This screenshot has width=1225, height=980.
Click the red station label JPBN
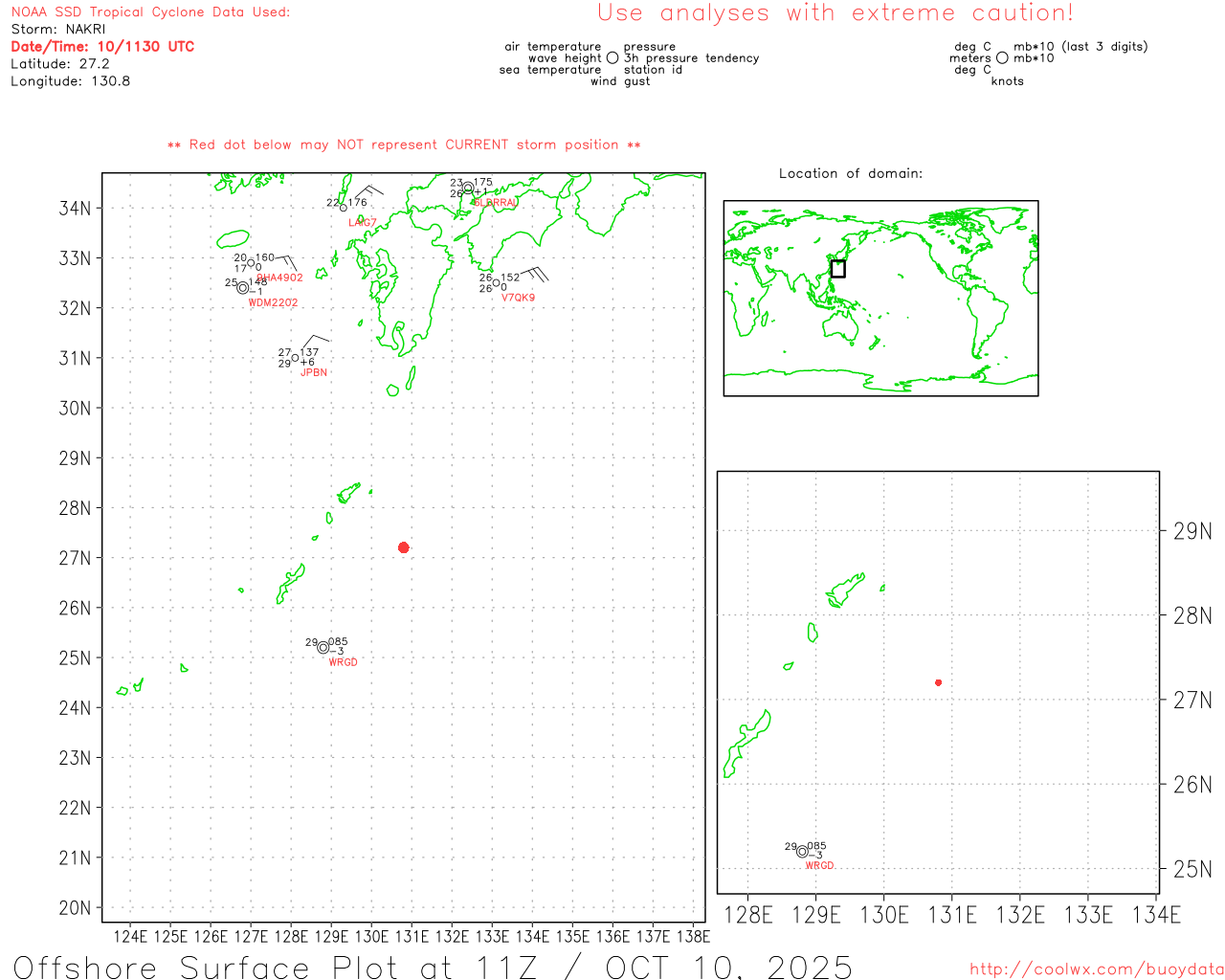[314, 372]
